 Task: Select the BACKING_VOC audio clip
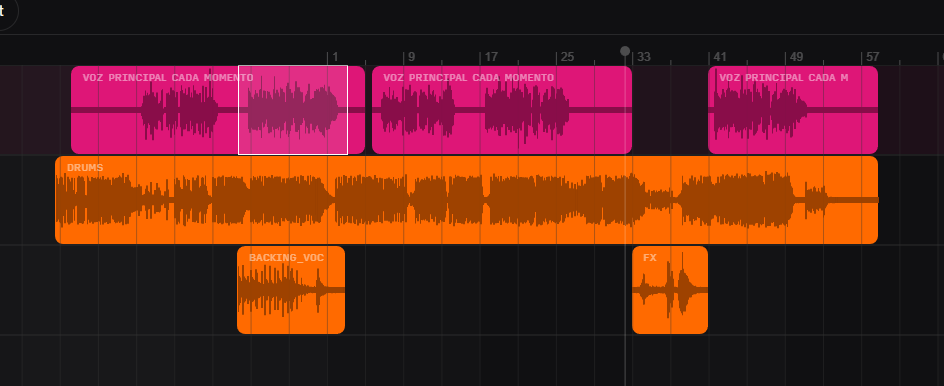pyautogui.click(x=291, y=290)
